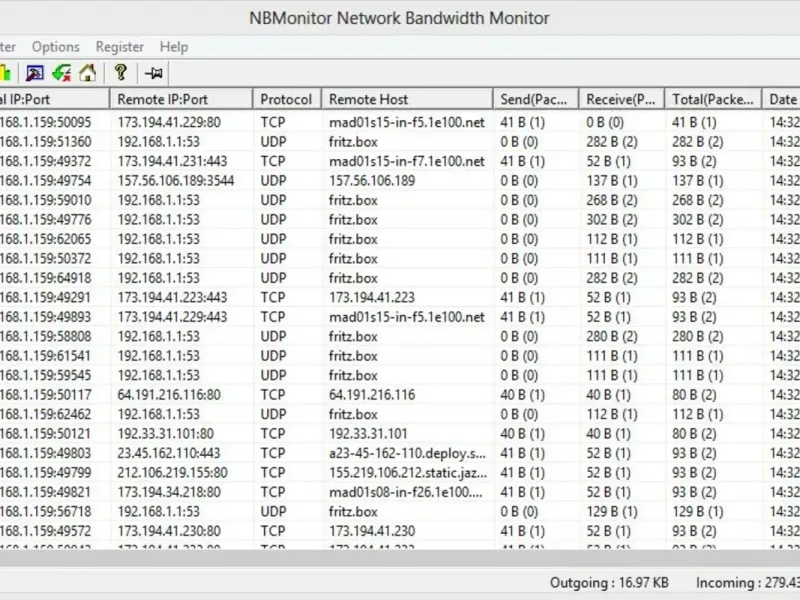Viewport: 800px width, 600px height.
Task: Click the 302 B (2) receive value
Action: click(x=612, y=219)
